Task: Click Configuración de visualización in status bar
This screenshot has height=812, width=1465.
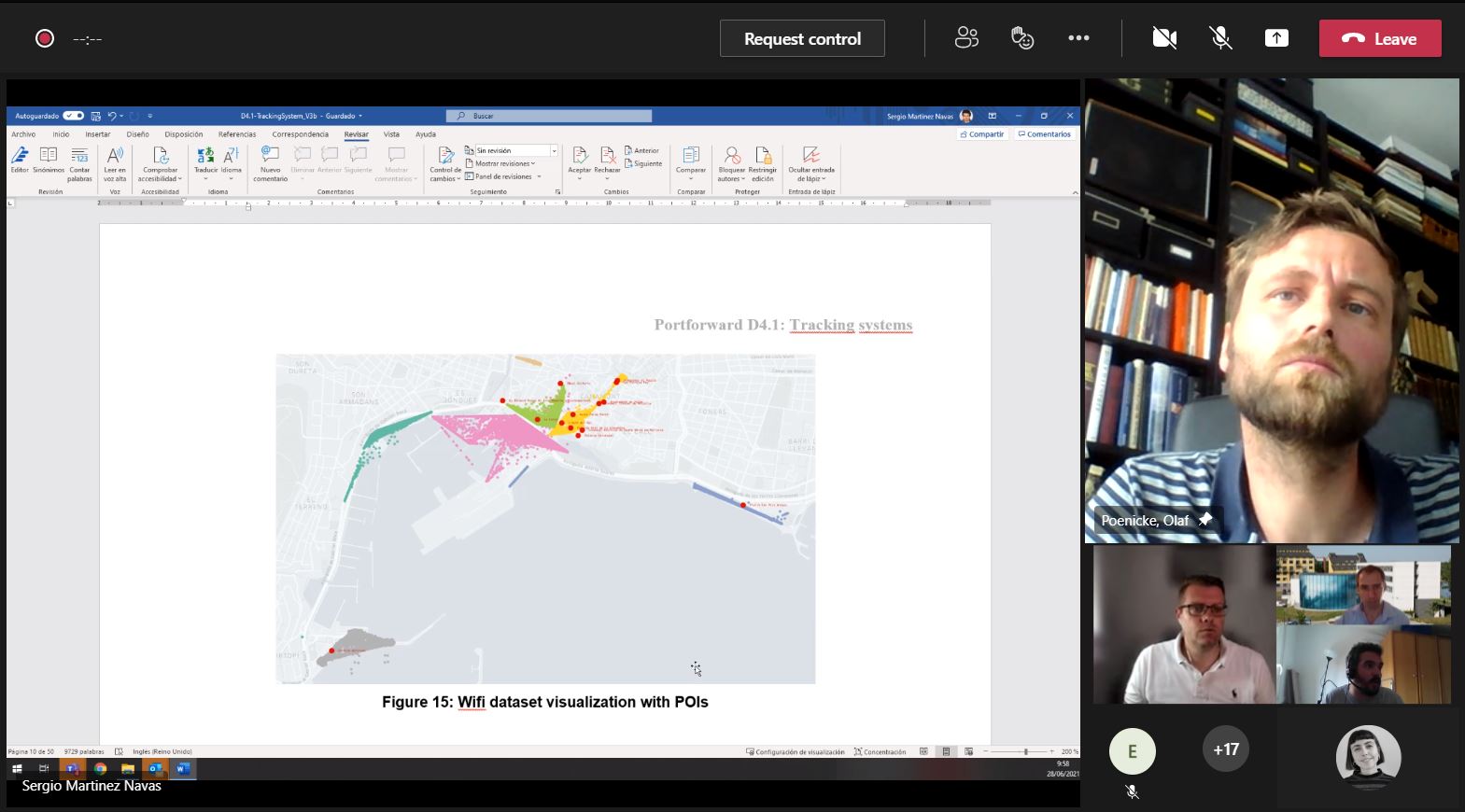Action: pos(795,751)
